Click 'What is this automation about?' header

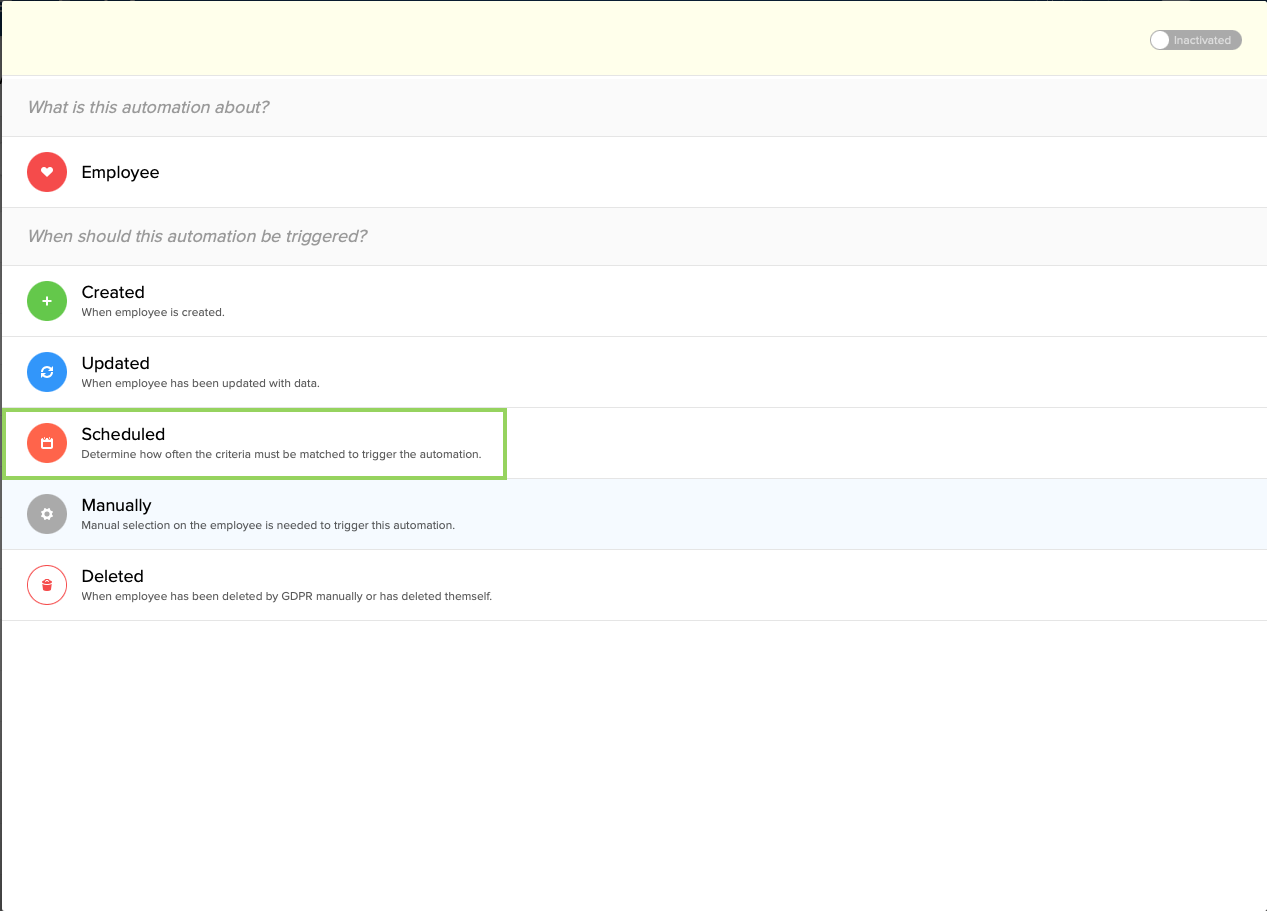148,107
